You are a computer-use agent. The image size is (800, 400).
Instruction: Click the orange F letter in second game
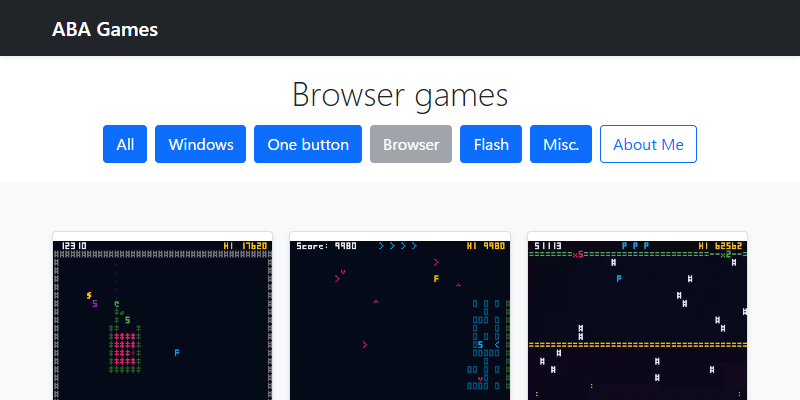click(436, 279)
